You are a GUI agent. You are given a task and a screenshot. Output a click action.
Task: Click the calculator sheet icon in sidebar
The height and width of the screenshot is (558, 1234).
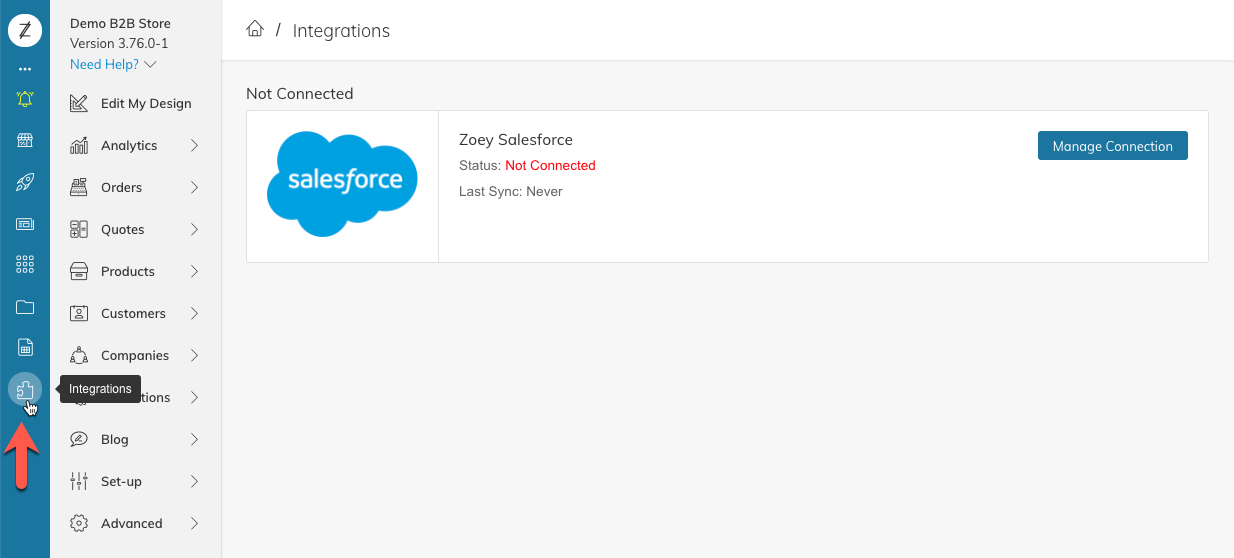(25, 348)
